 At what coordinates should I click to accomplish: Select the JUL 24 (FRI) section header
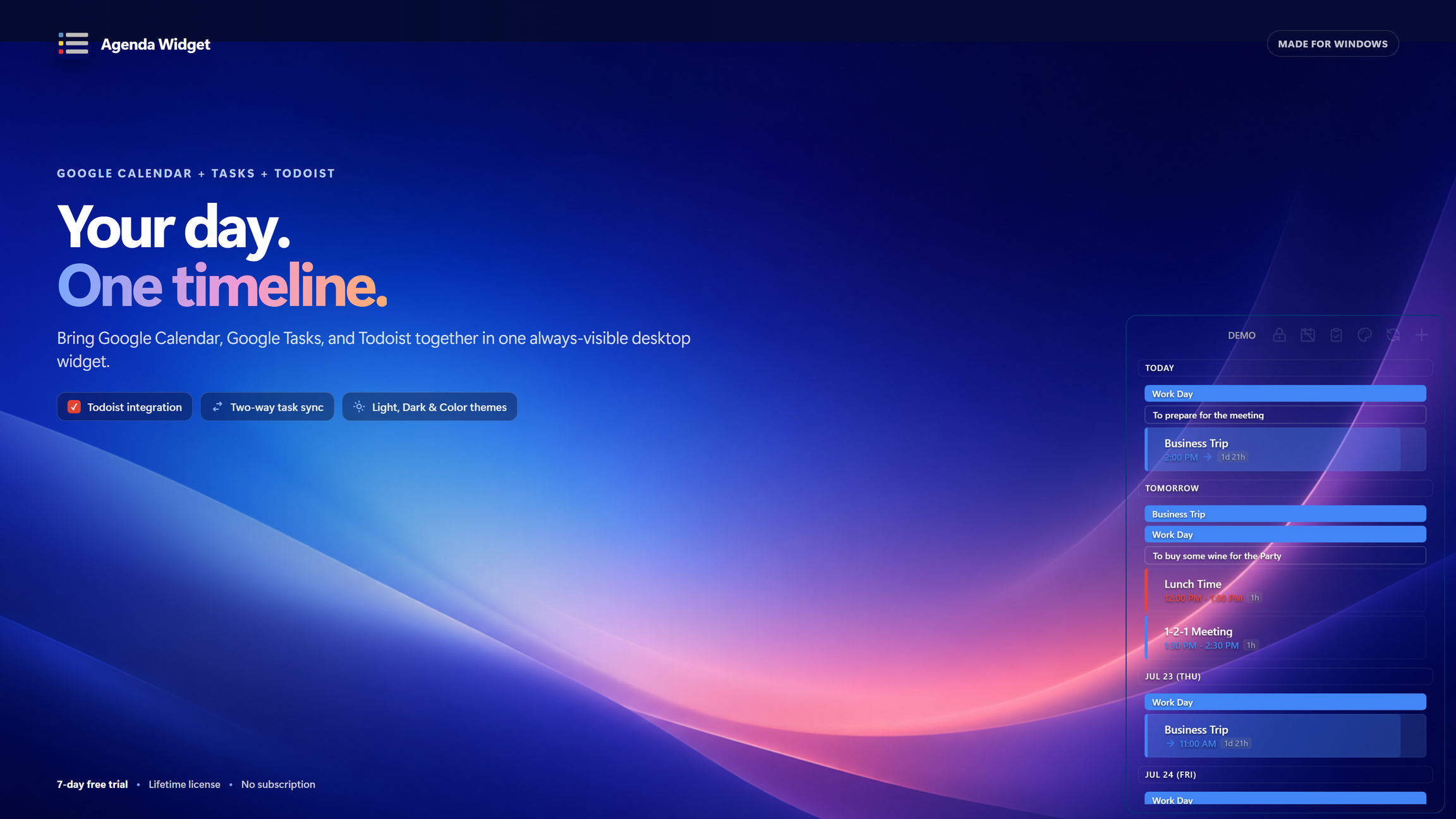click(1285, 775)
